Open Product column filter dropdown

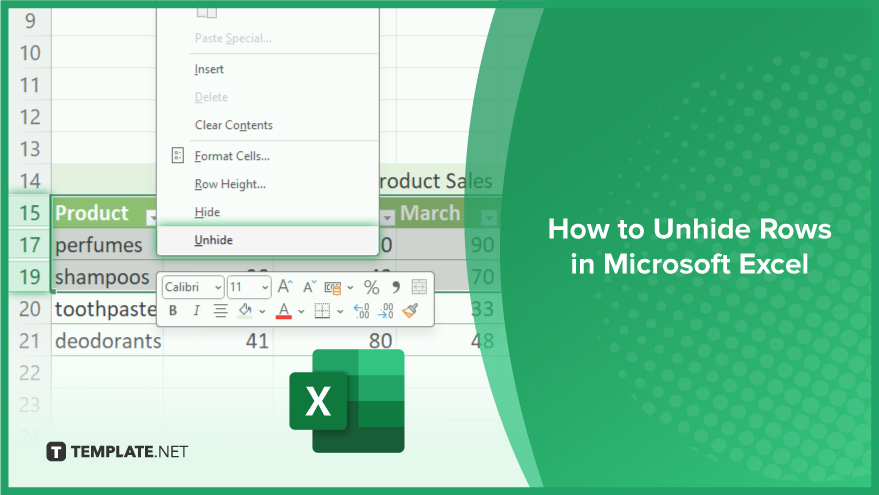151,217
